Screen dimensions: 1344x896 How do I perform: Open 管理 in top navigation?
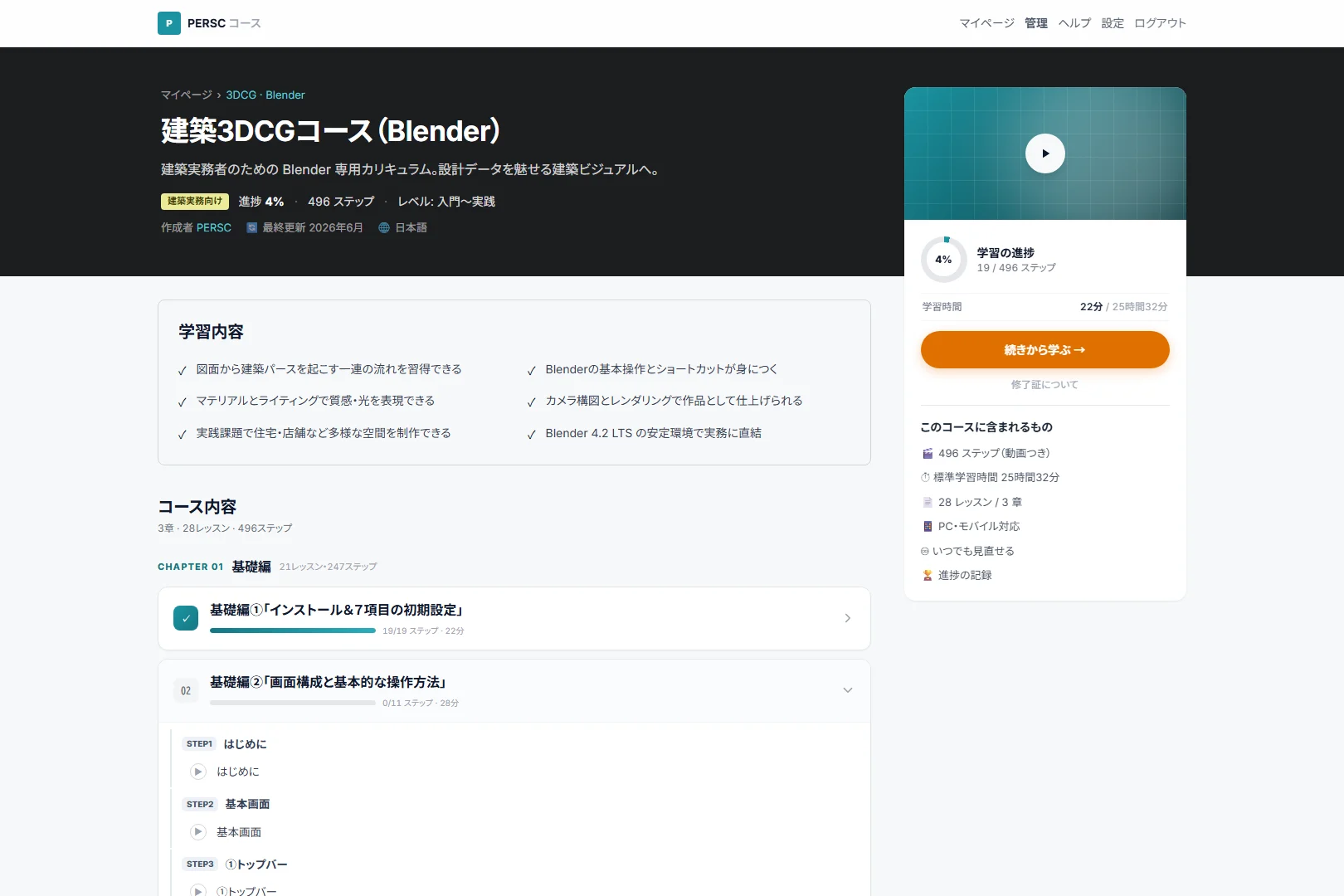click(1036, 23)
